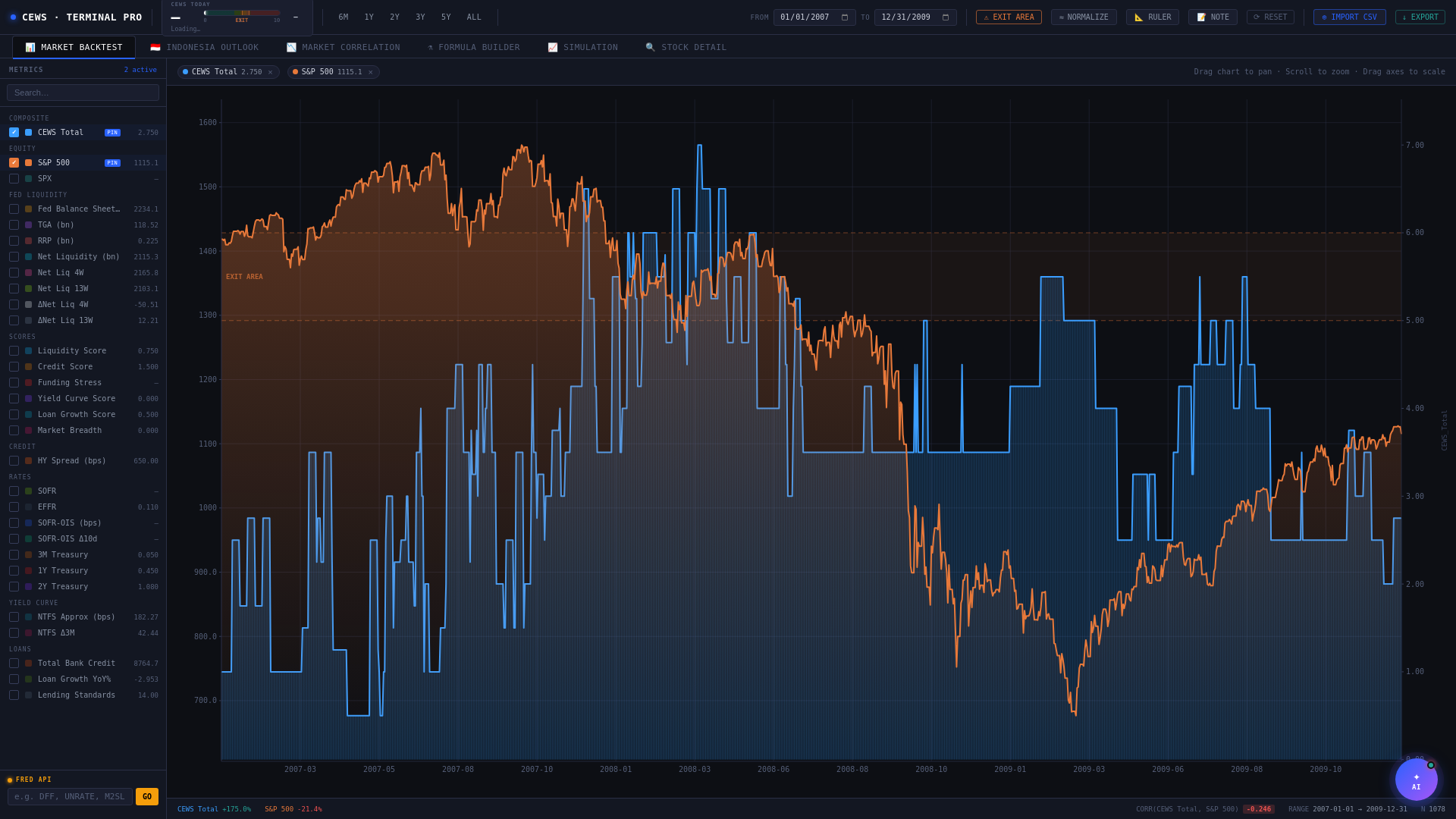1456x819 pixels.
Task: Click the orange S&P 500 color swatch
Action: tap(29, 163)
